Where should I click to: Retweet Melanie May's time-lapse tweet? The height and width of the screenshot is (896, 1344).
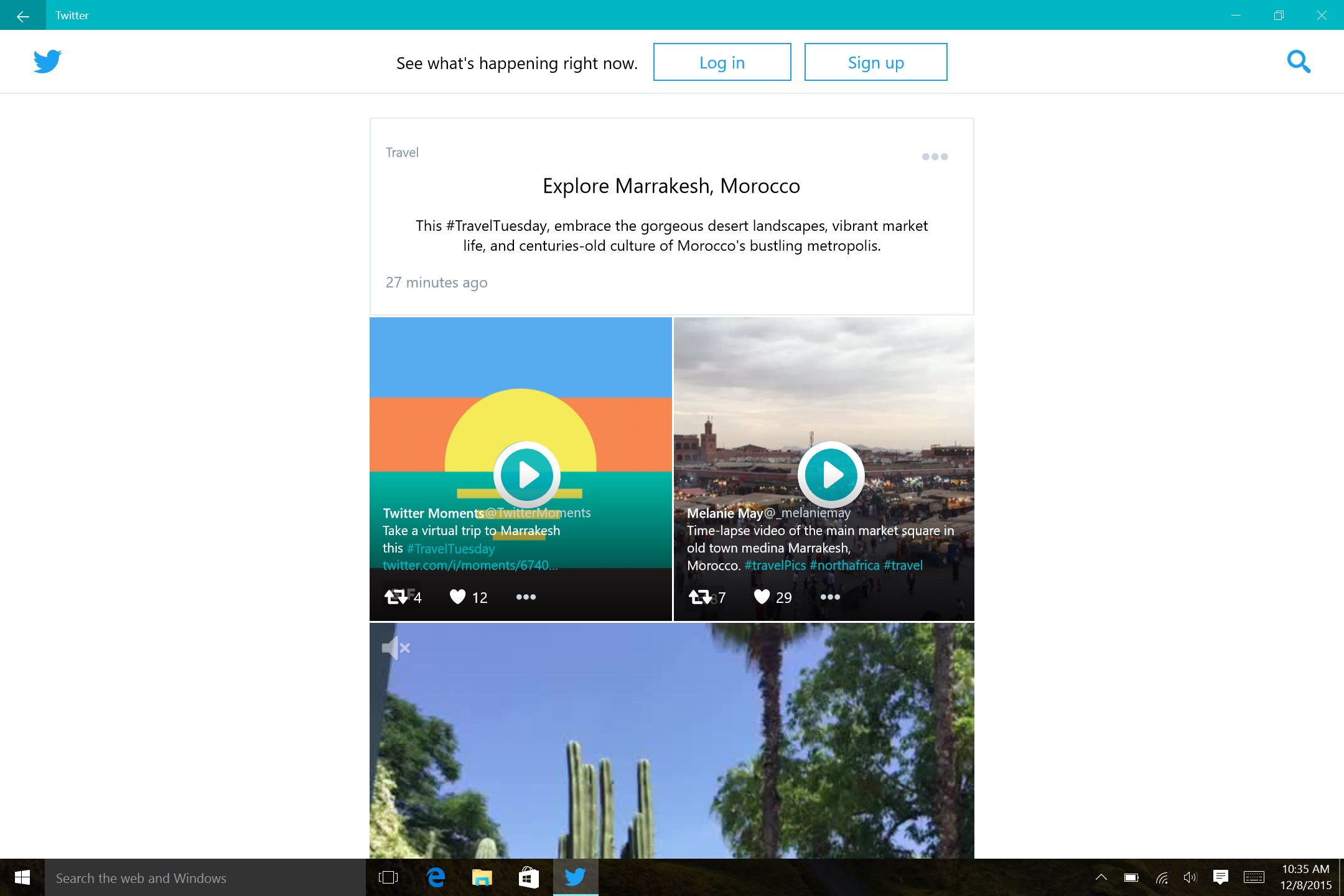[x=700, y=597]
